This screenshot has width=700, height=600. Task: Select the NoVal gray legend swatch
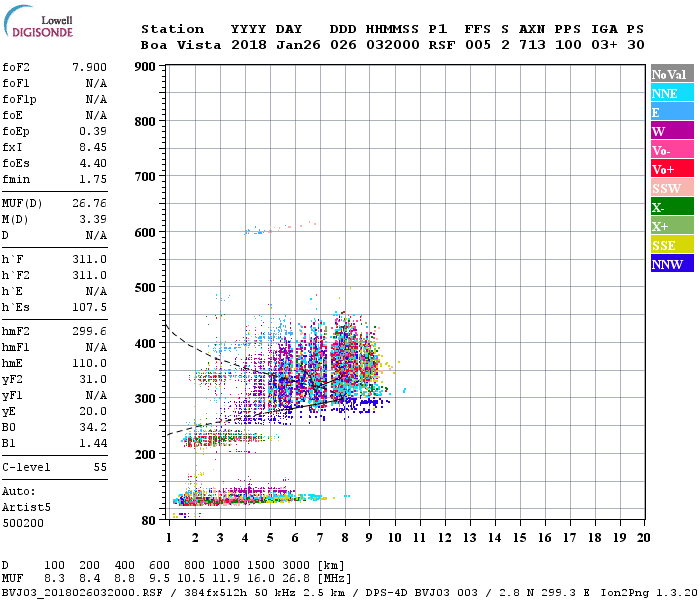[x=672, y=74]
